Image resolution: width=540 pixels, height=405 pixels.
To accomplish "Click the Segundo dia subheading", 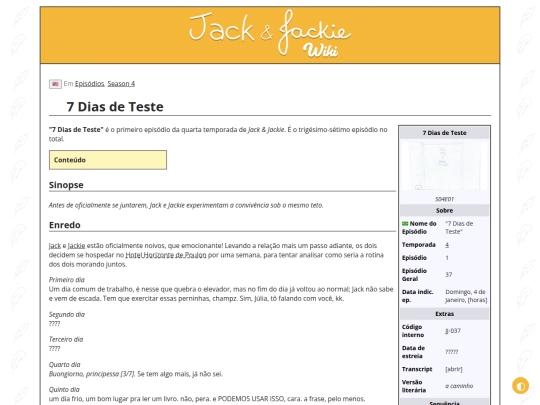I will point(67,314).
